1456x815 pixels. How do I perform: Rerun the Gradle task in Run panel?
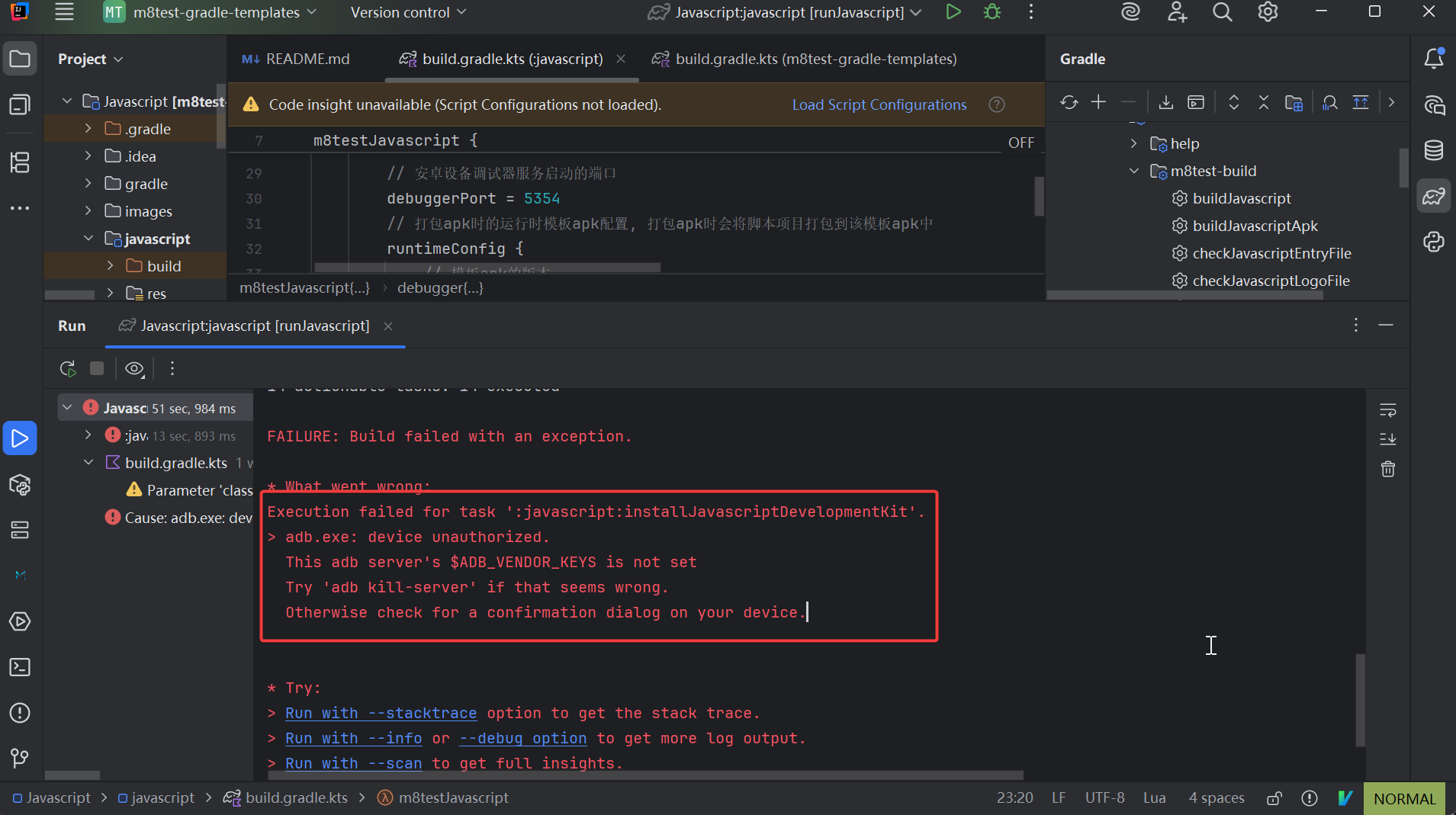[x=68, y=369]
